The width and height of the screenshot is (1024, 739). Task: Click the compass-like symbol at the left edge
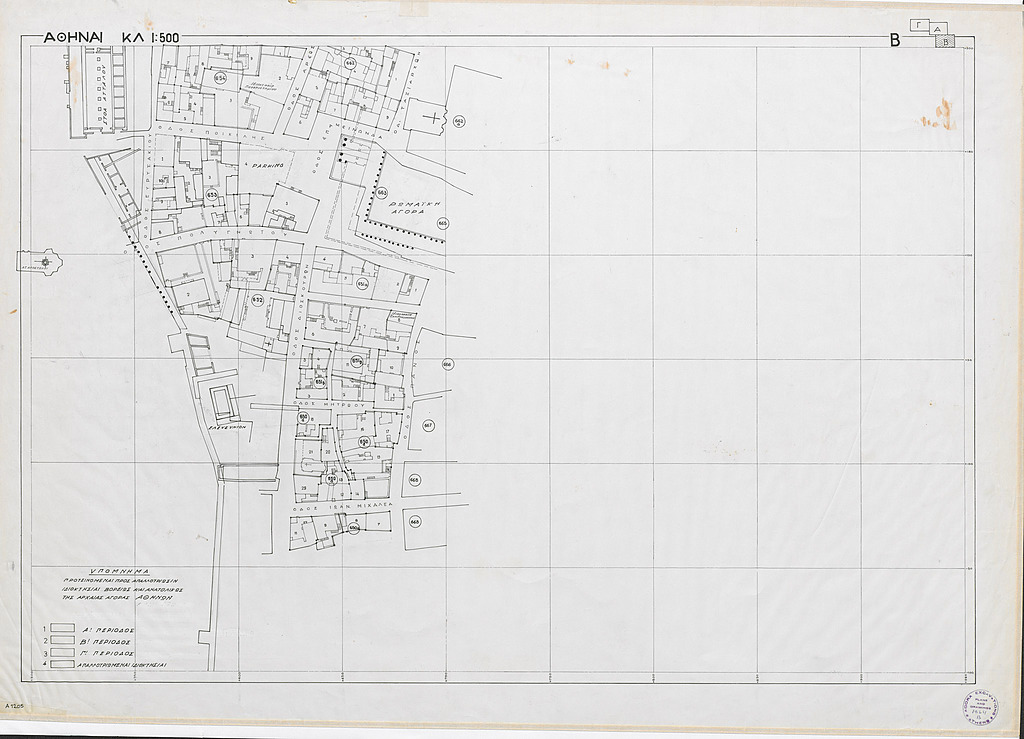[x=45, y=262]
